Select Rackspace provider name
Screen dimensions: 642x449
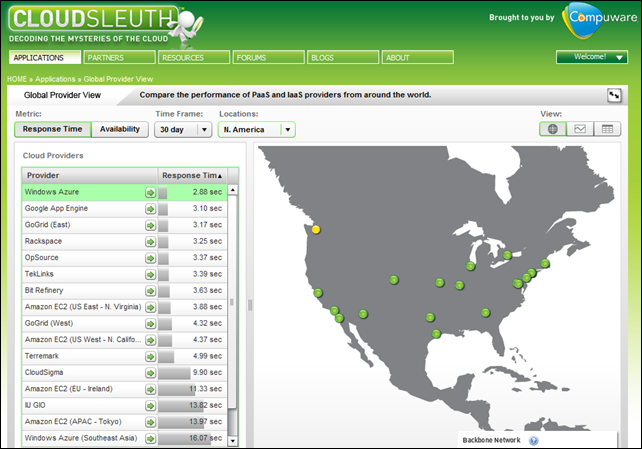tap(43, 241)
